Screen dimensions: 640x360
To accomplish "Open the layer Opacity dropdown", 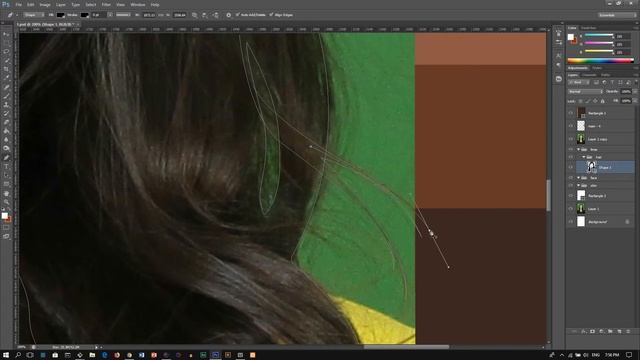I will pos(635,91).
